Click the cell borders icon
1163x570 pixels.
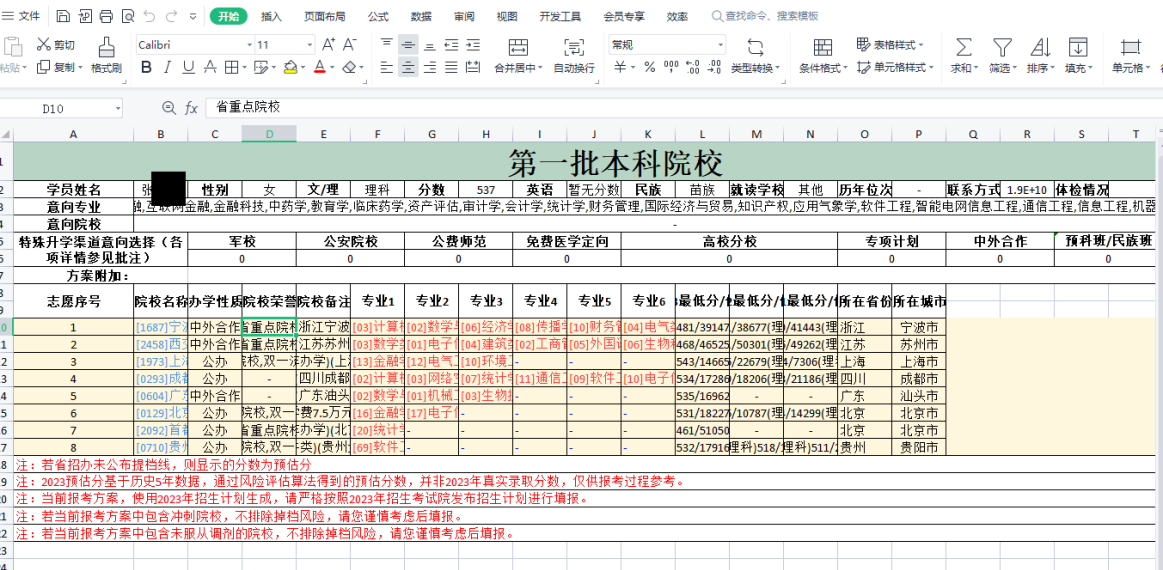coord(231,68)
